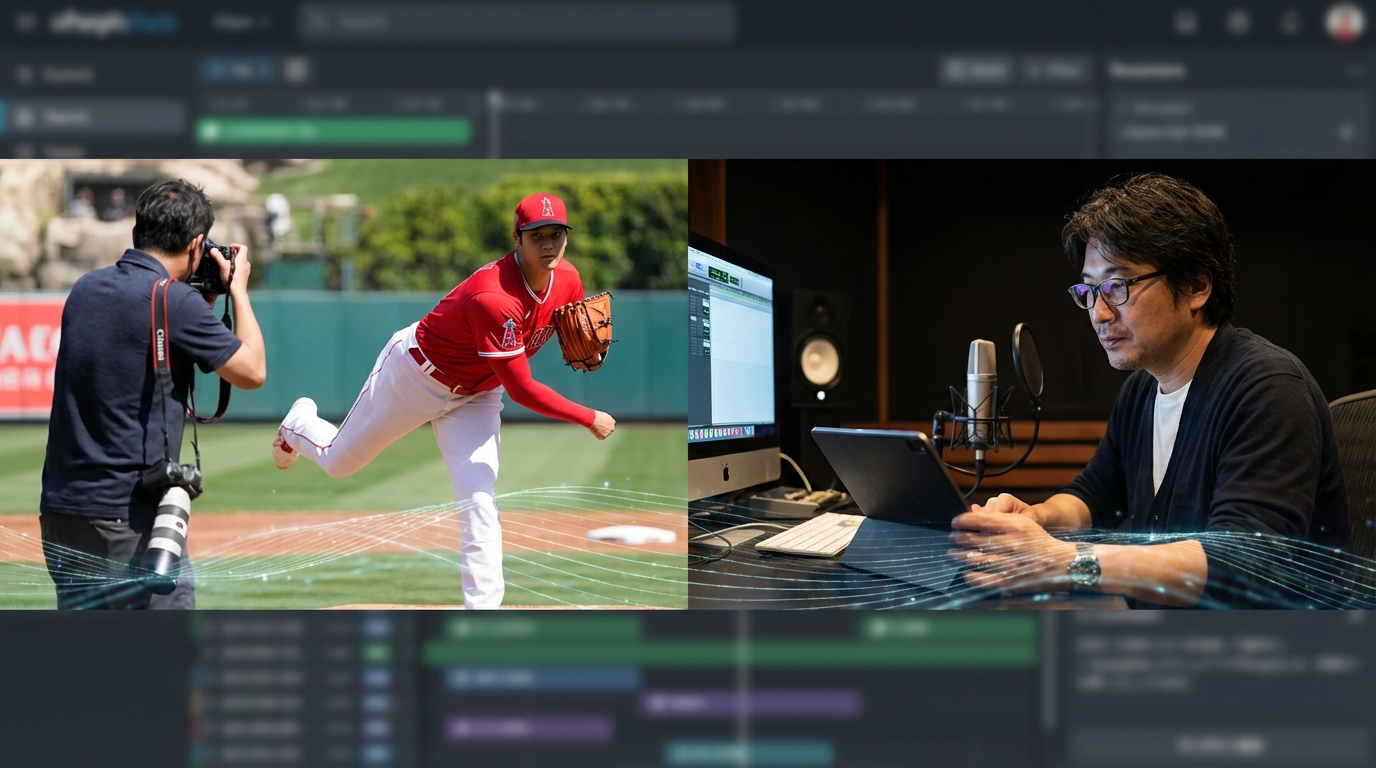This screenshot has width=1376, height=768.
Task: Expand the blue dropdown button in the toolbar
Action: point(238,70)
